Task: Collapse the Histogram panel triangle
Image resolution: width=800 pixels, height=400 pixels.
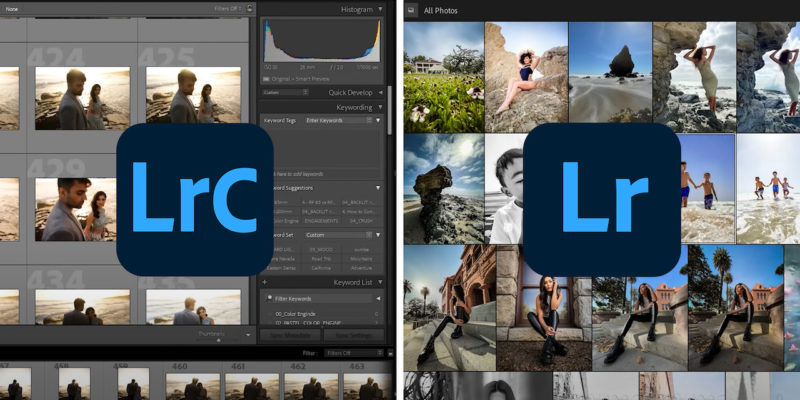Action: (380, 9)
